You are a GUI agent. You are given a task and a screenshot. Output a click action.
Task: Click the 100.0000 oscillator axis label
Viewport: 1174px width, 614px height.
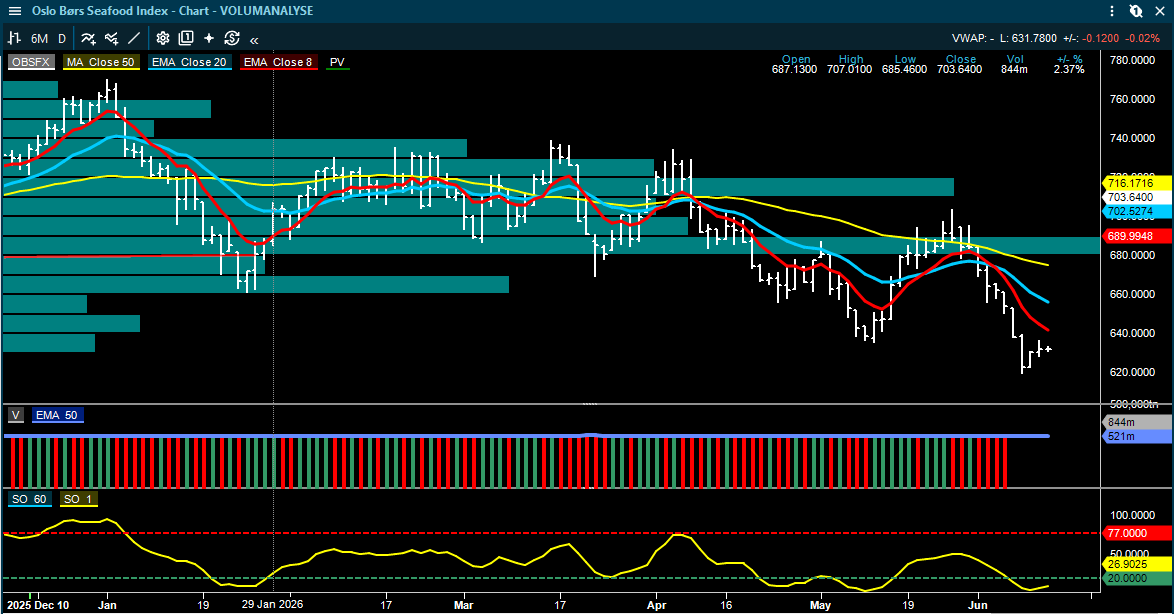tap(1132, 515)
